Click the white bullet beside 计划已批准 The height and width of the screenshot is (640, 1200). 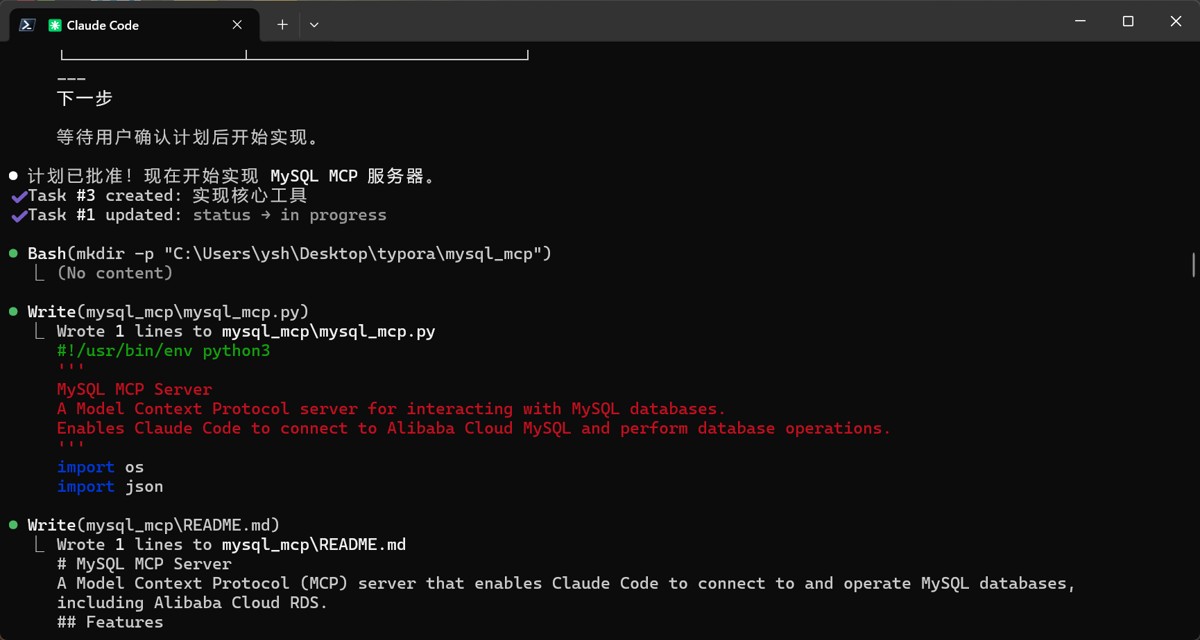[13, 176]
